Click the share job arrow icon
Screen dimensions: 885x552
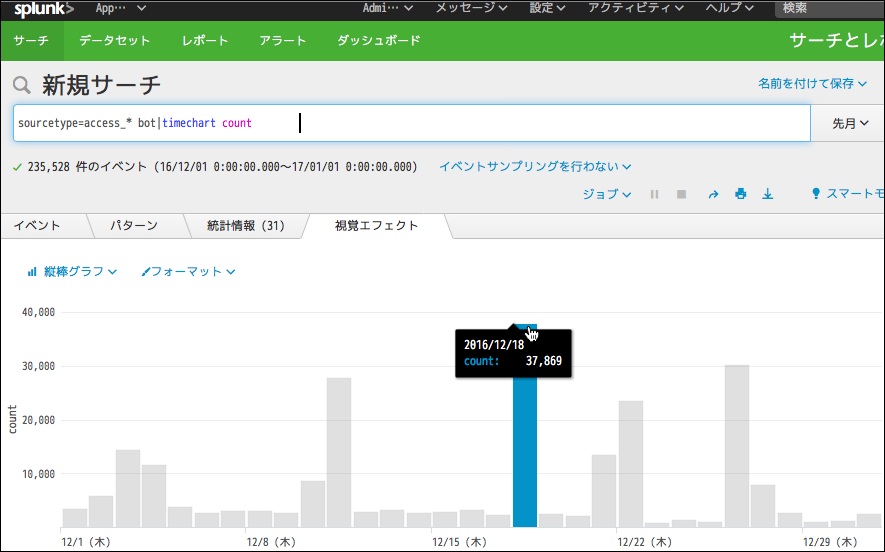[x=713, y=194]
